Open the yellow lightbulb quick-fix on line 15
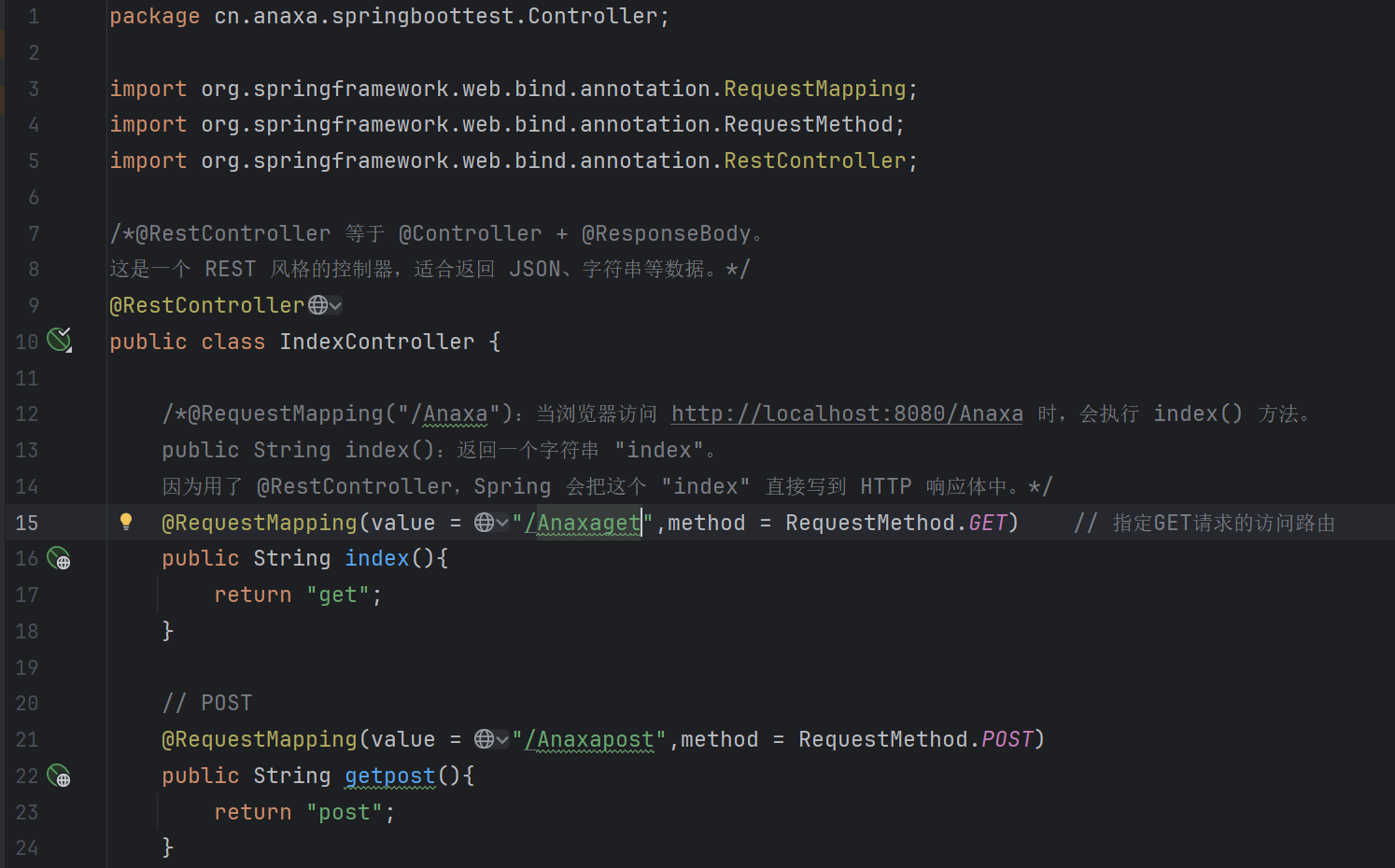 [126, 522]
